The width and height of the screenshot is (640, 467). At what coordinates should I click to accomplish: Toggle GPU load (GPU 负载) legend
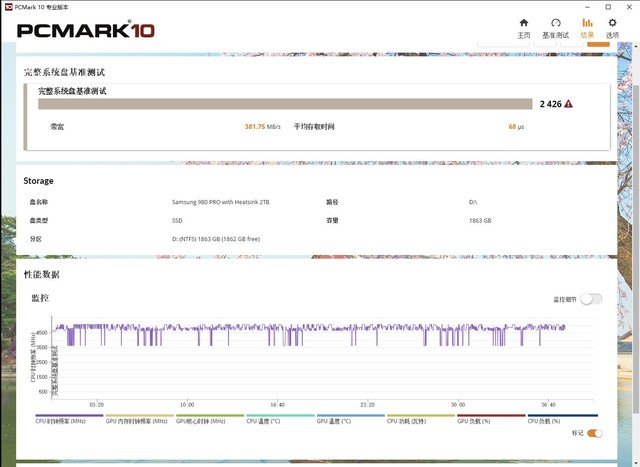coord(473,421)
